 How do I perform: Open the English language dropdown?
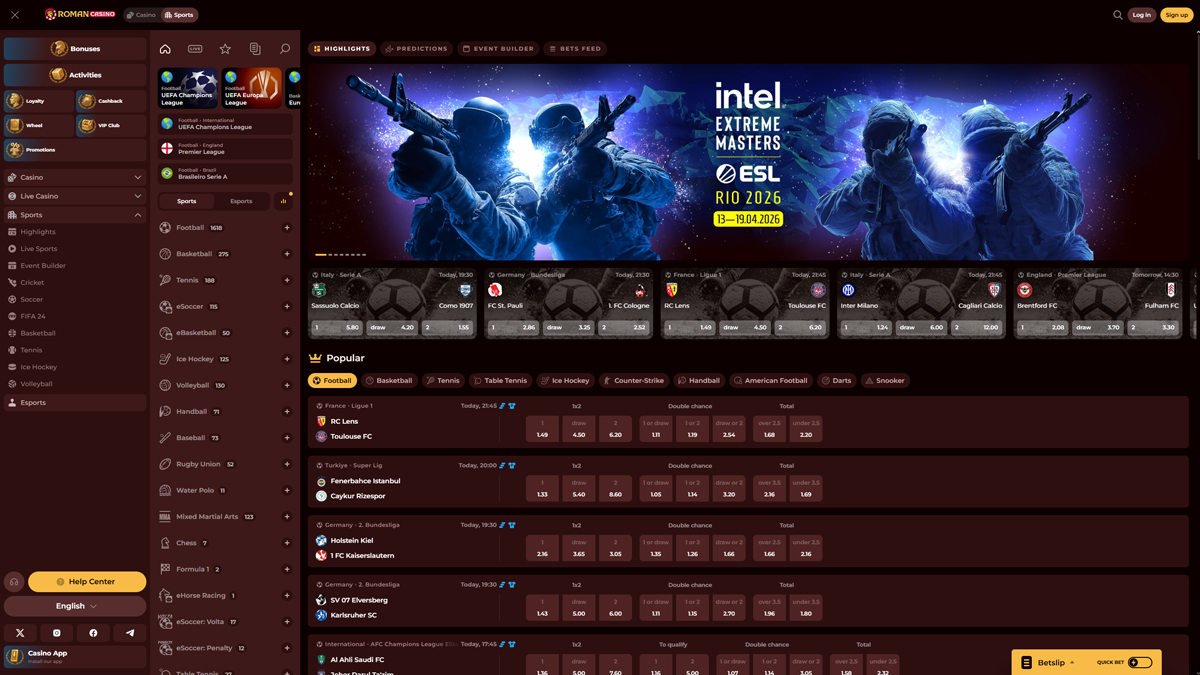75,606
